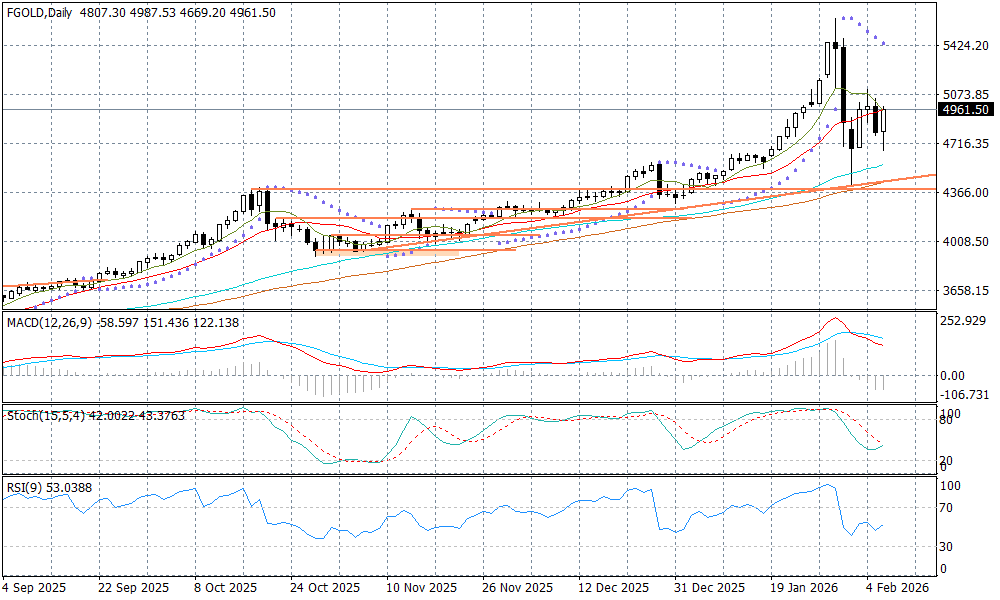The height and width of the screenshot is (600, 1000).
Task: Select the current price tag 4961.50 on price axis
Action: [965, 110]
